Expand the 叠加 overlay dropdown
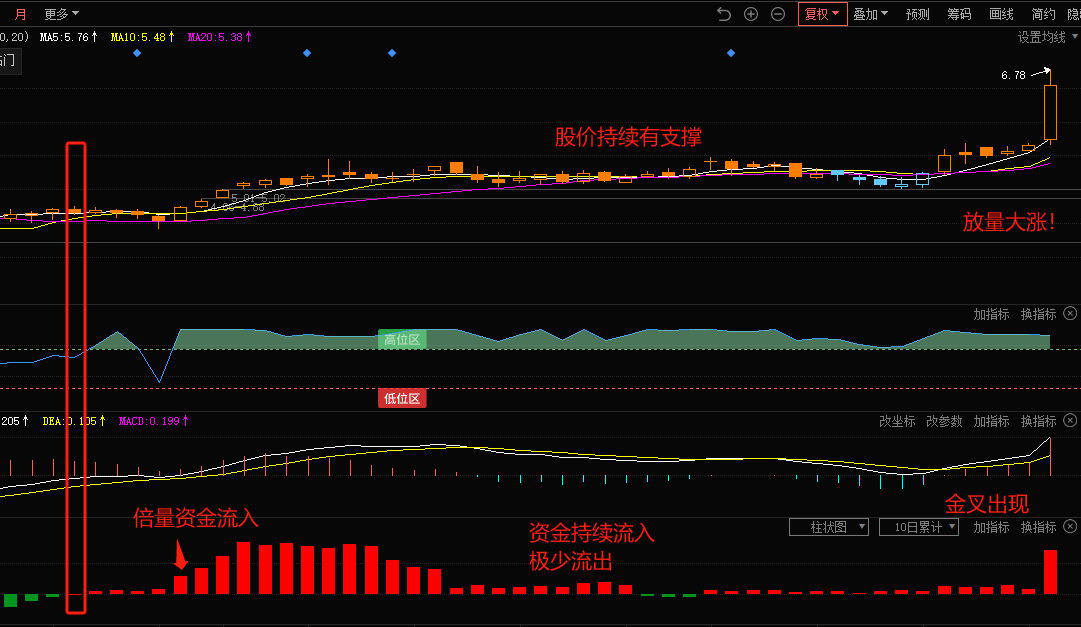 tap(870, 14)
